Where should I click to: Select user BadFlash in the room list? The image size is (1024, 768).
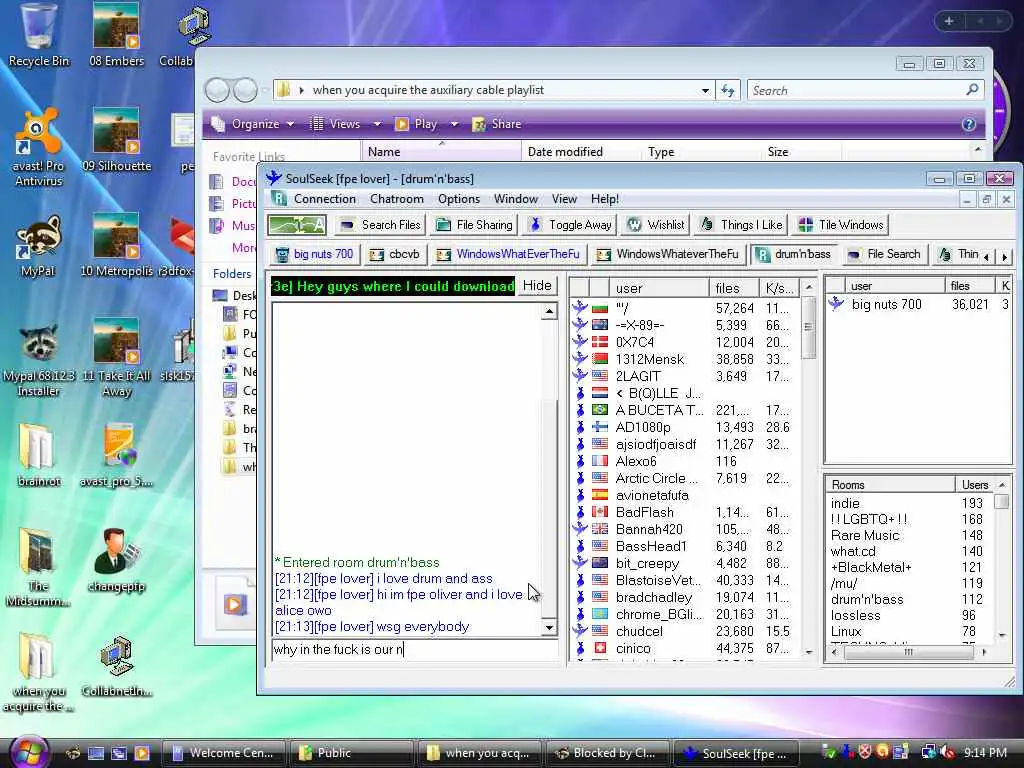pyautogui.click(x=685, y=512)
